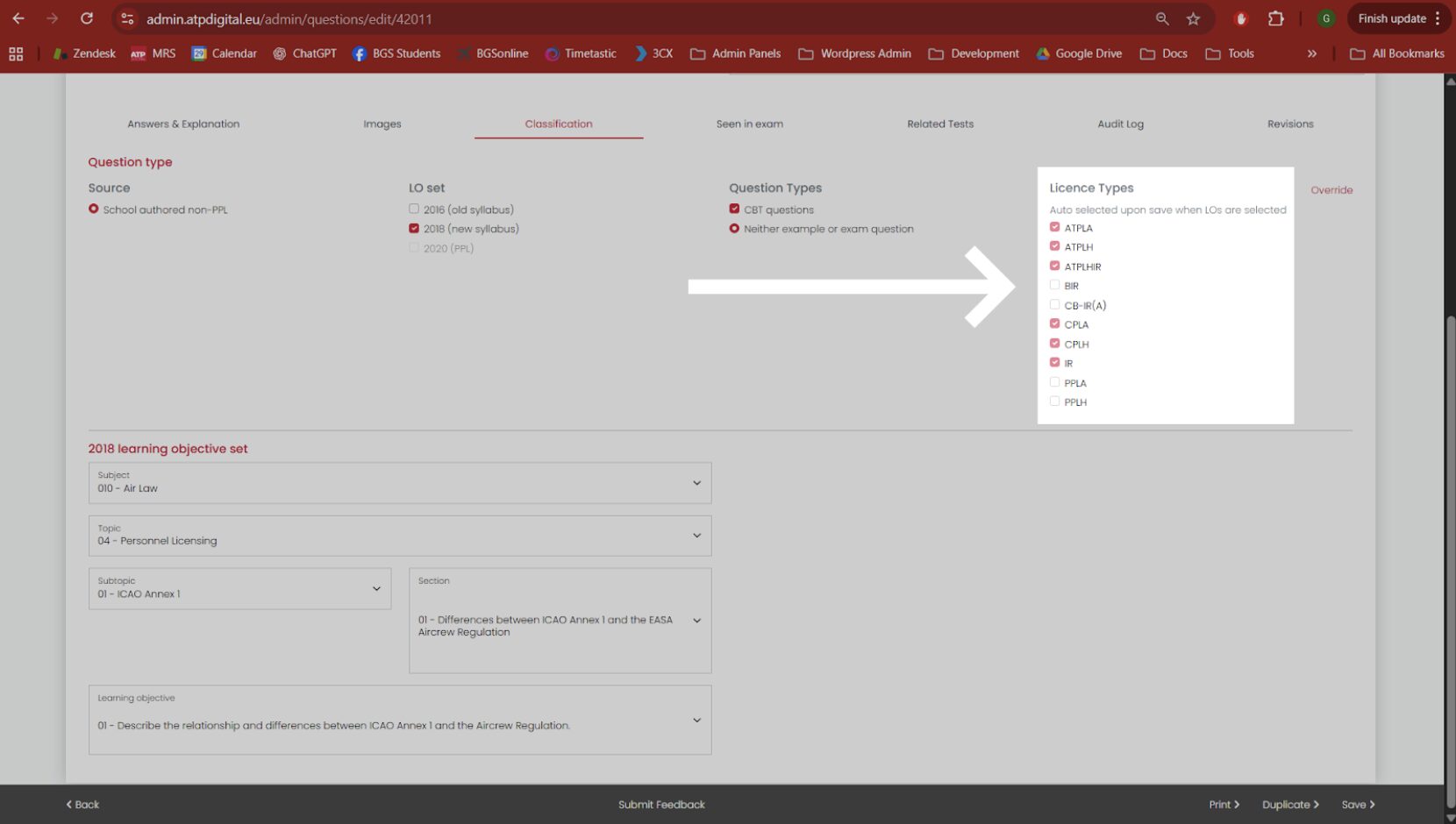Click the Override link for licence types
The height and width of the screenshot is (824, 1456).
[x=1331, y=190]
